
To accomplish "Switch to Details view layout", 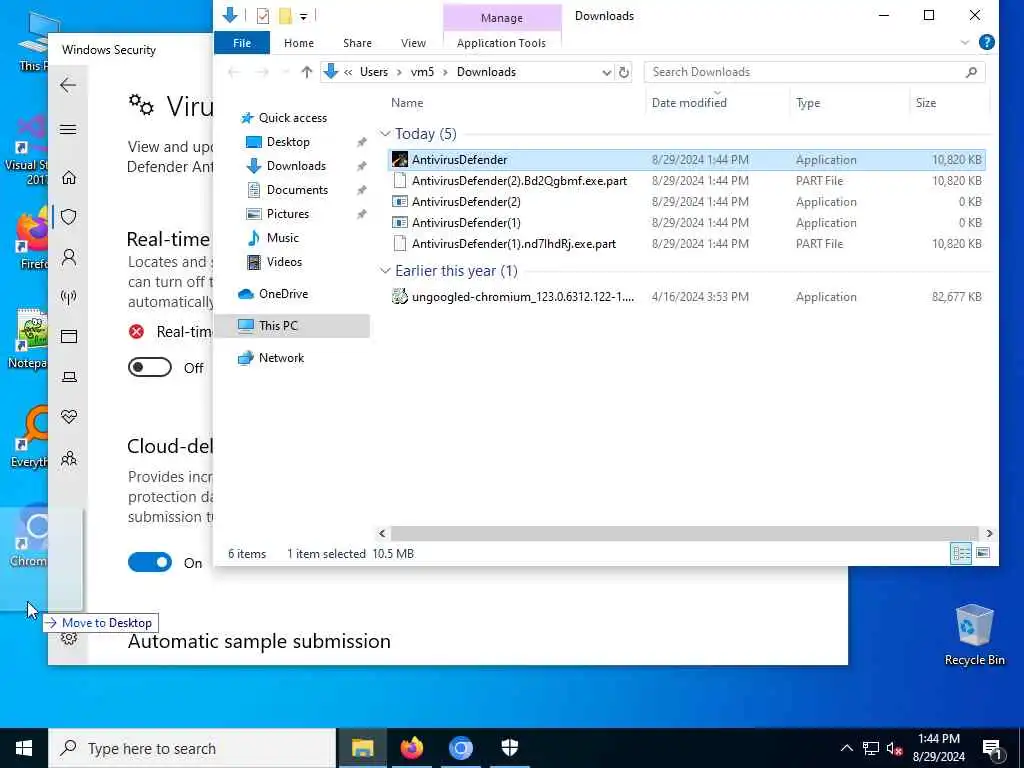I will (x=961, y=553).
